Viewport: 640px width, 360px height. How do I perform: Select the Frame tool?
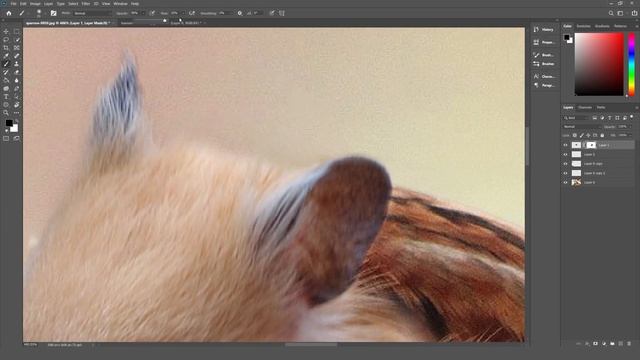[x=17, y=48]
